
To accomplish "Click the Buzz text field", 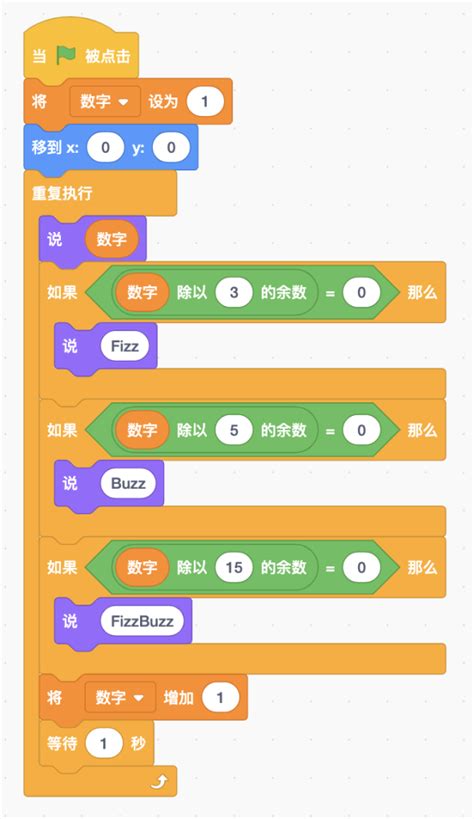I will 128,483.
